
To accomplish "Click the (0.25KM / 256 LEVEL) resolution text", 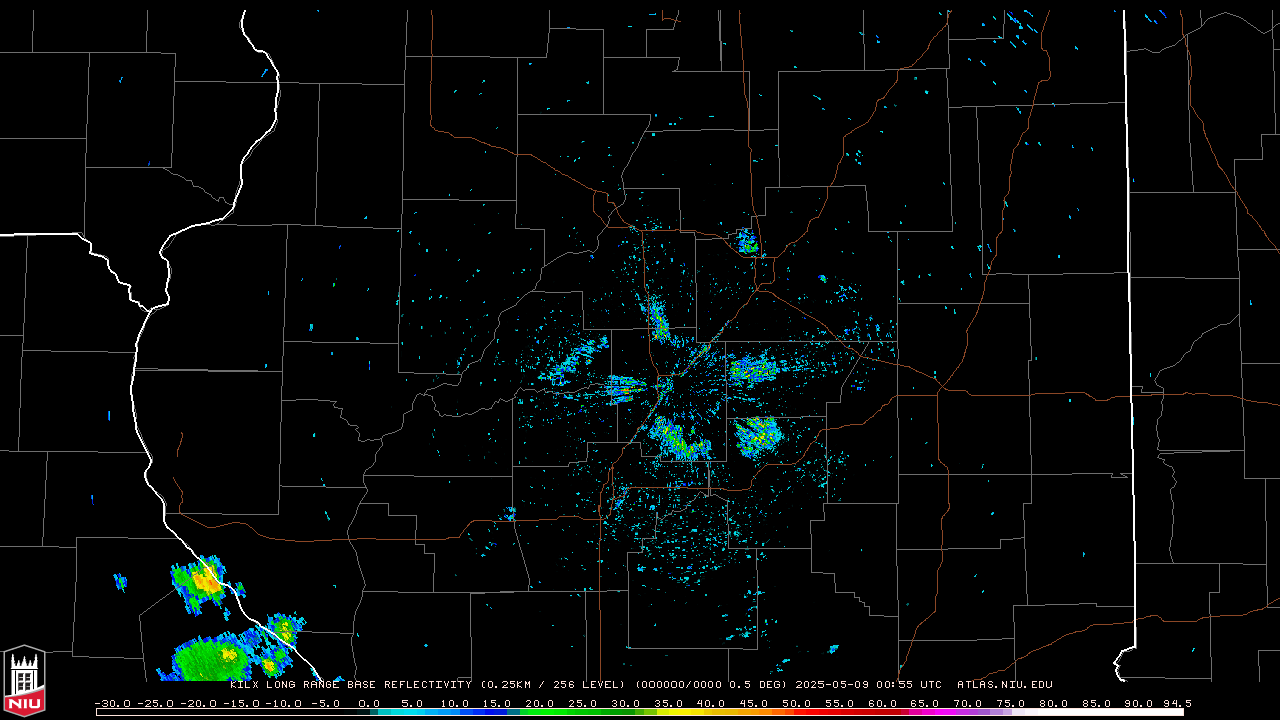I will click(x=553, y=684).
